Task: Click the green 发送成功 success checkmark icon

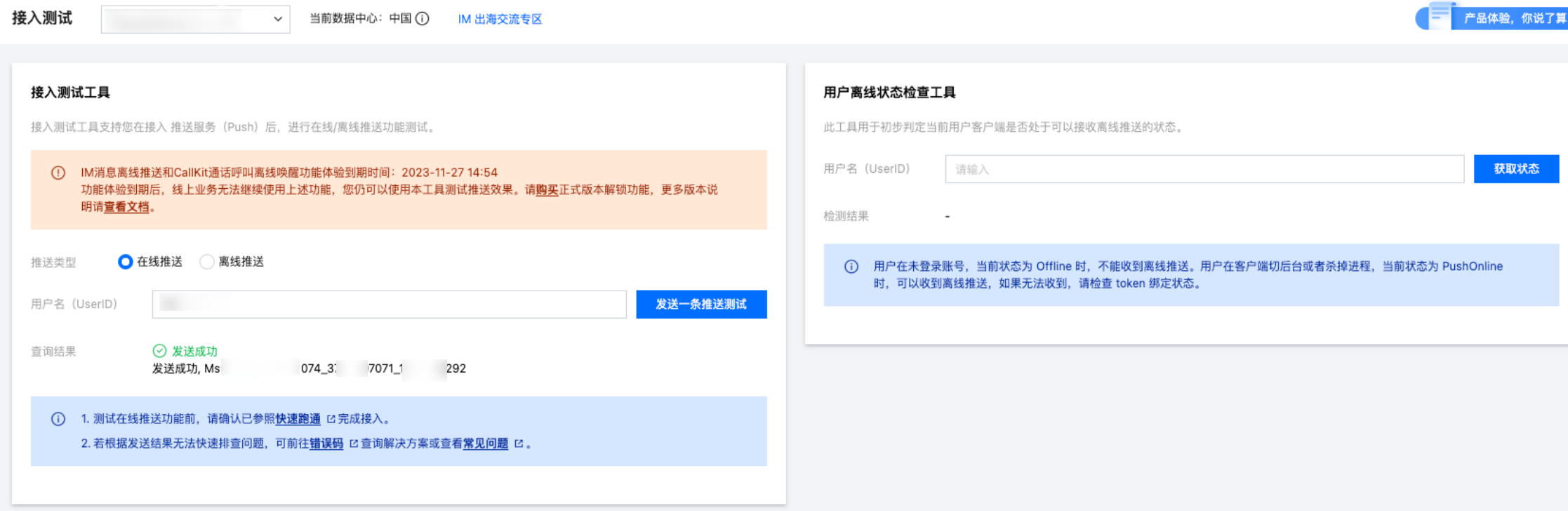Action: click(x=160, y=351)
